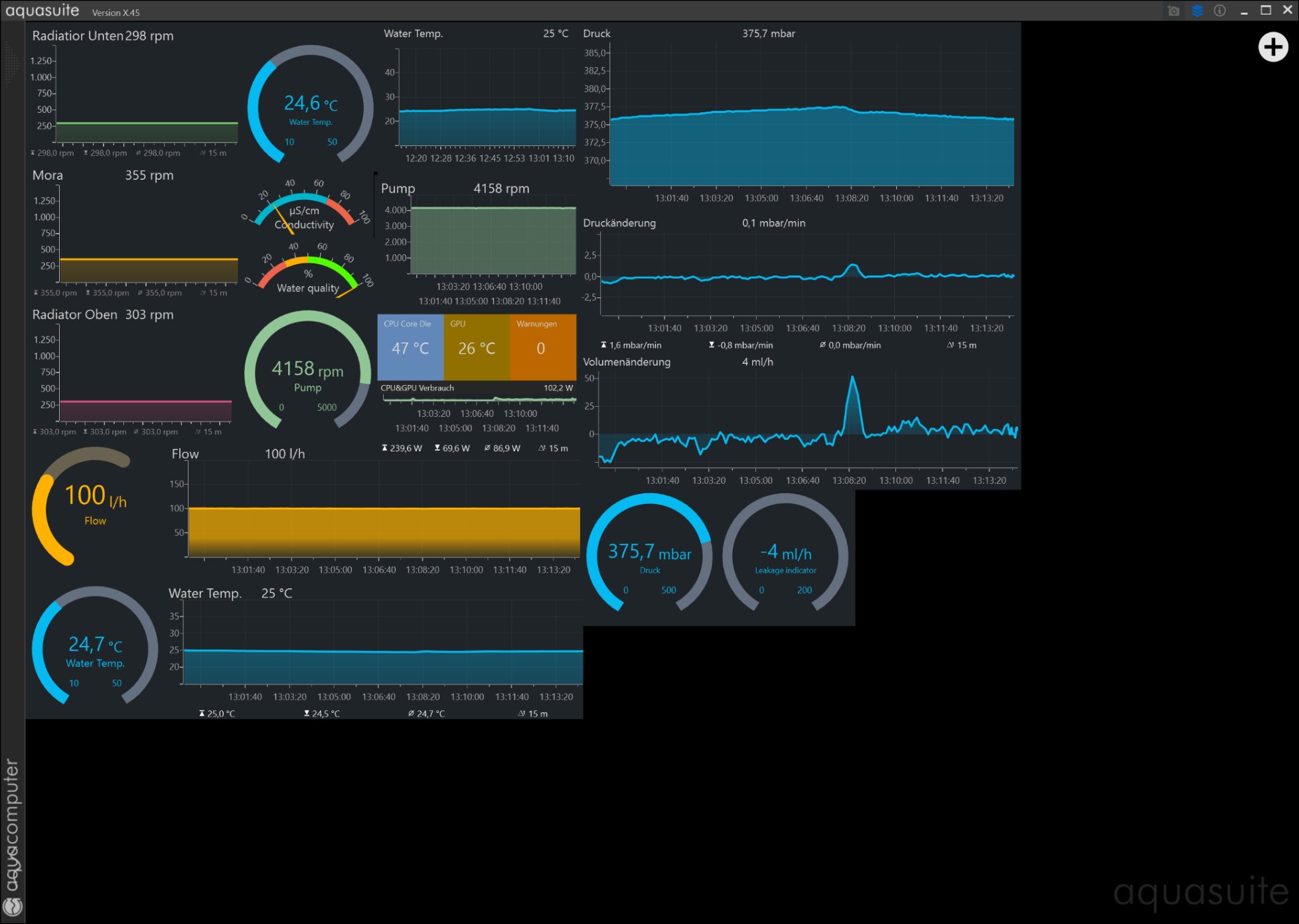
Task: Click the 24,6 °C Water Temp gauge
Action: [x=310, y=105]
